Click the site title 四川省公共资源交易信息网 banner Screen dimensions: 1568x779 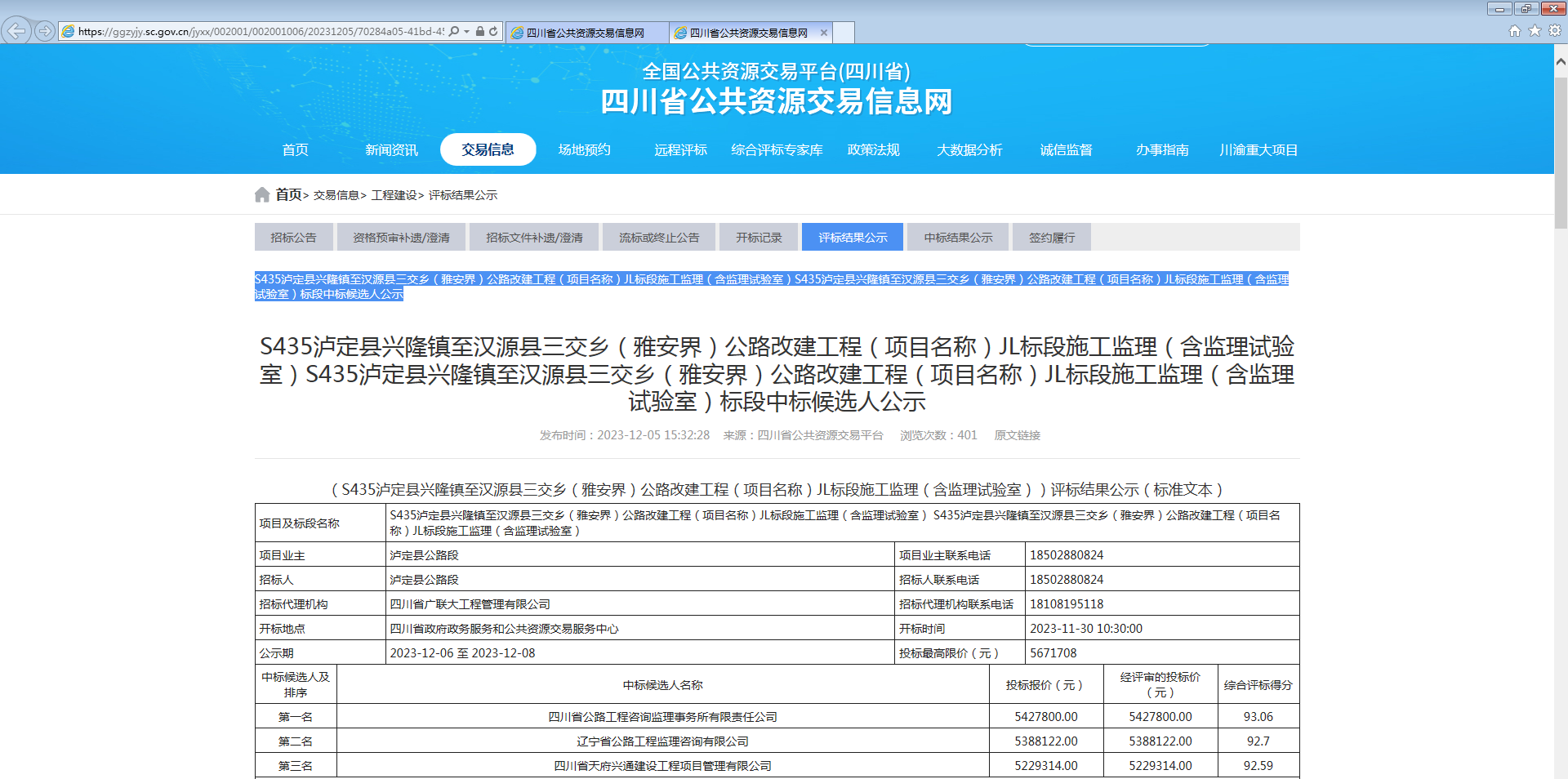point(777,101)
